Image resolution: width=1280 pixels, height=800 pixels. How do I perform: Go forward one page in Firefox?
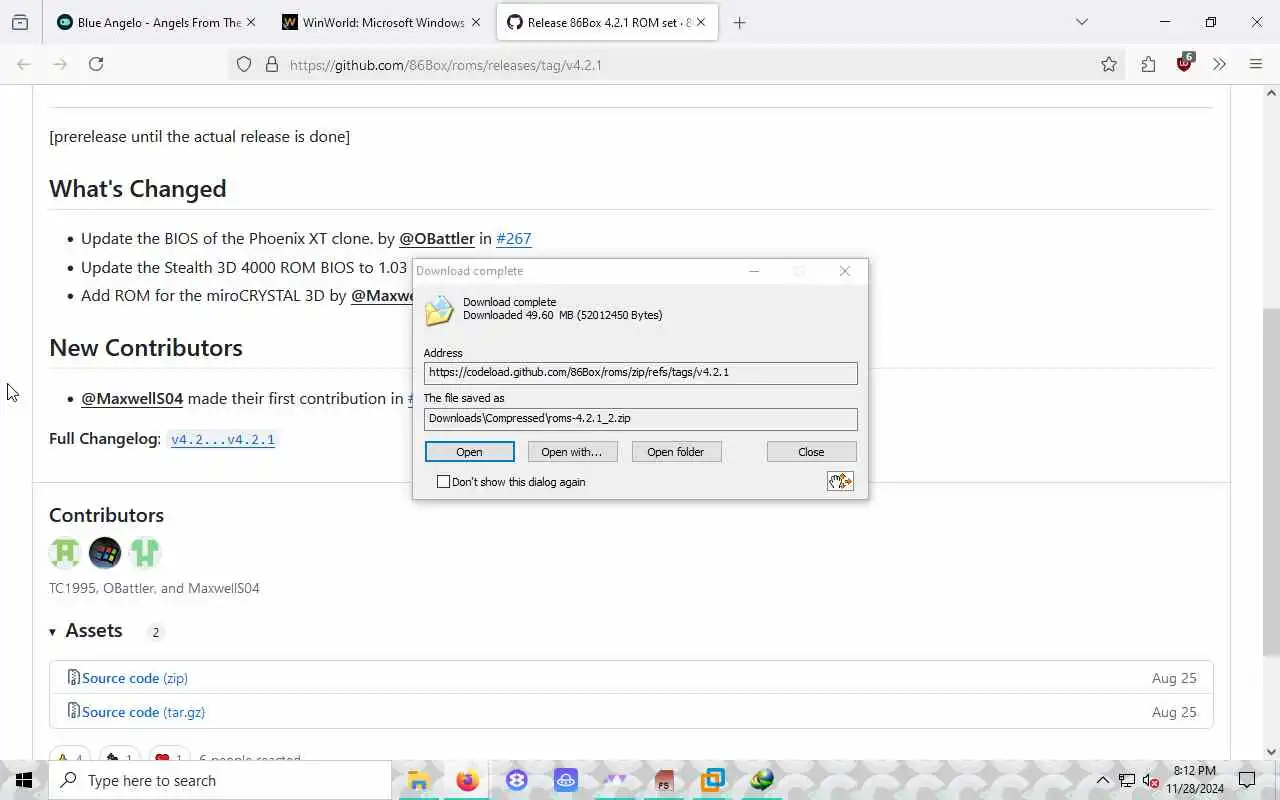(60, 64)
